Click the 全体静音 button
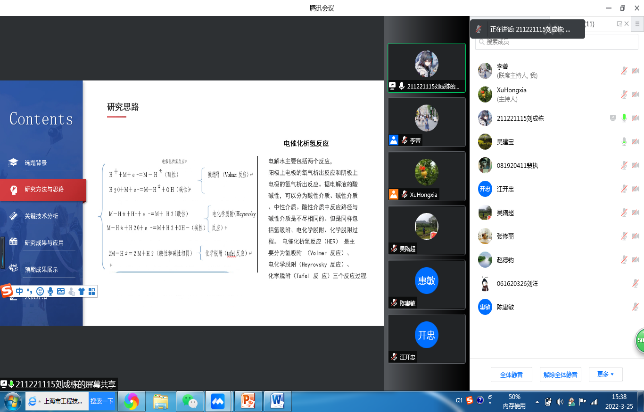 pos(511,374)
